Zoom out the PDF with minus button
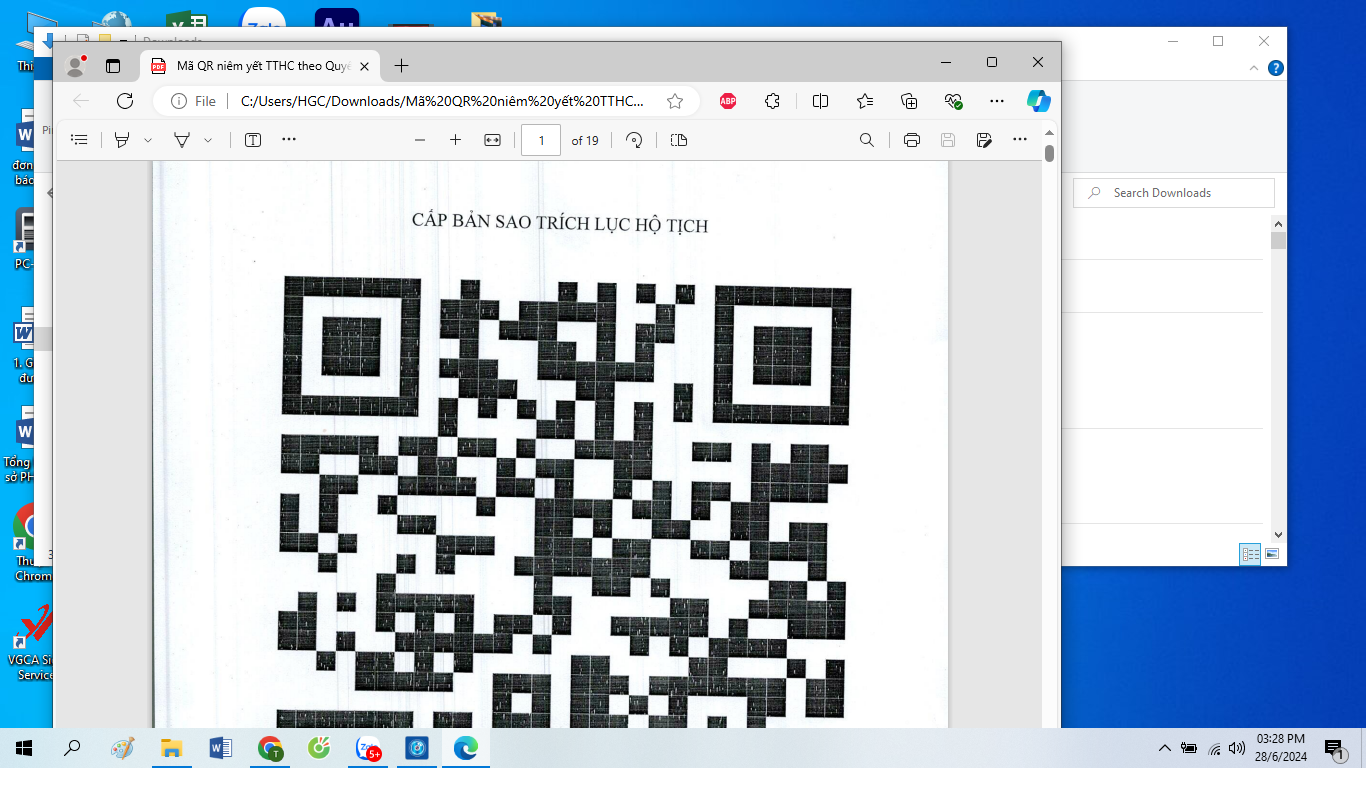This screenshot has height=786, width=1366. (420, 140)
